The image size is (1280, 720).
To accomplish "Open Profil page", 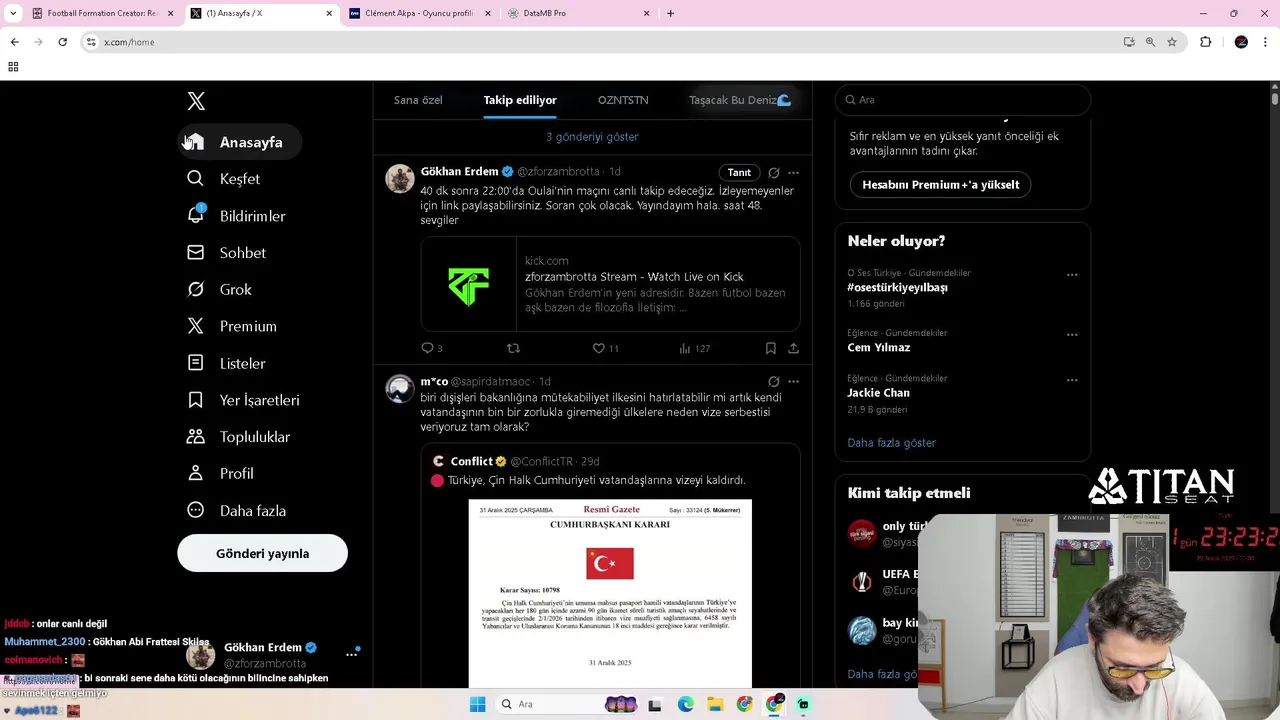I will pos(221,474).
